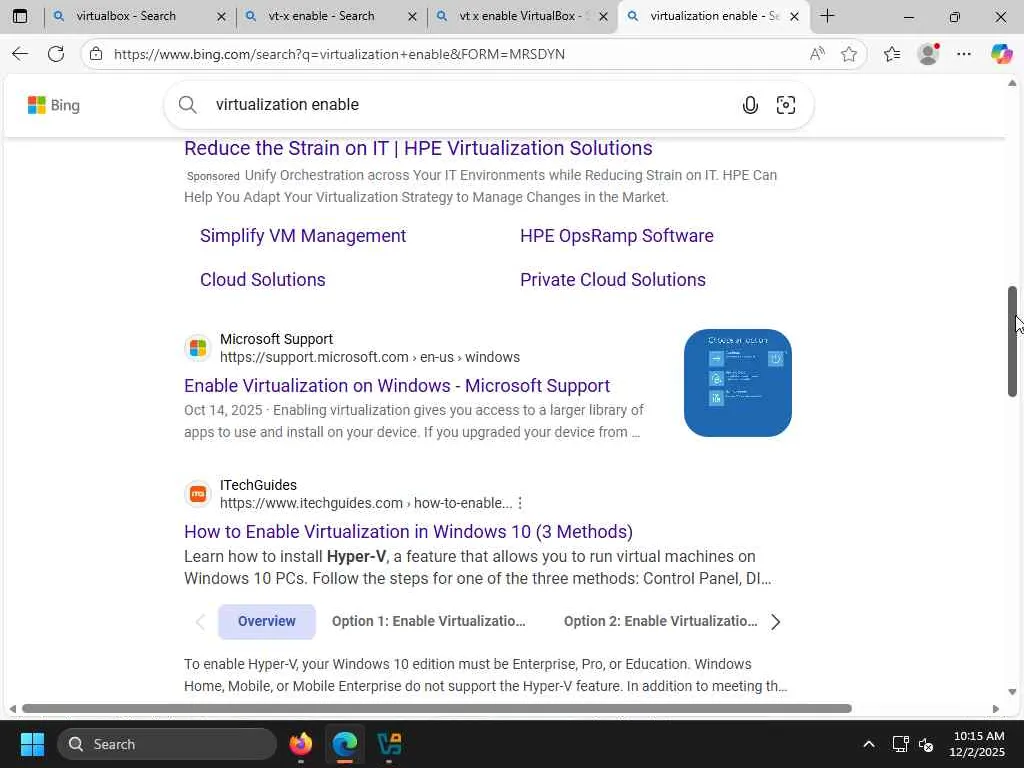The image size is (1024, 768).
Task: Open Enable Virtualization on Windows result
Action: tap(397, 385)
